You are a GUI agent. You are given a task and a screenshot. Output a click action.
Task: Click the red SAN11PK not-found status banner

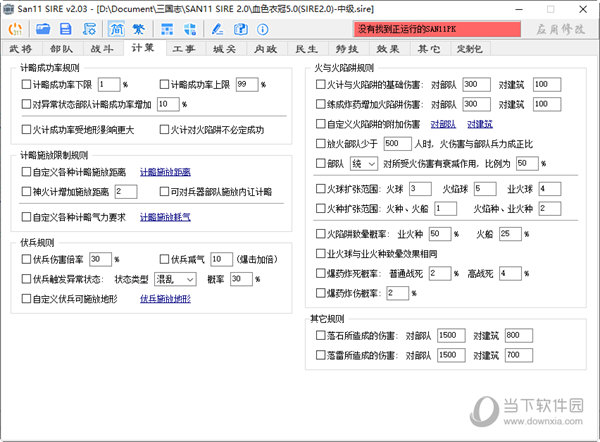tap(437, 29)
